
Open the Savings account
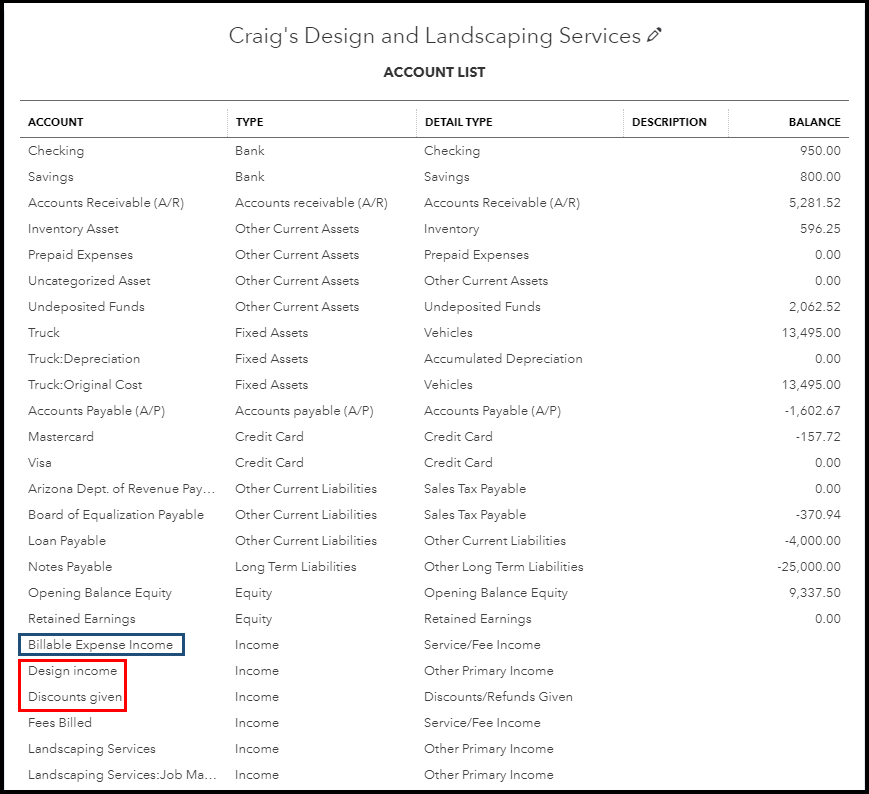pos(51,177)
